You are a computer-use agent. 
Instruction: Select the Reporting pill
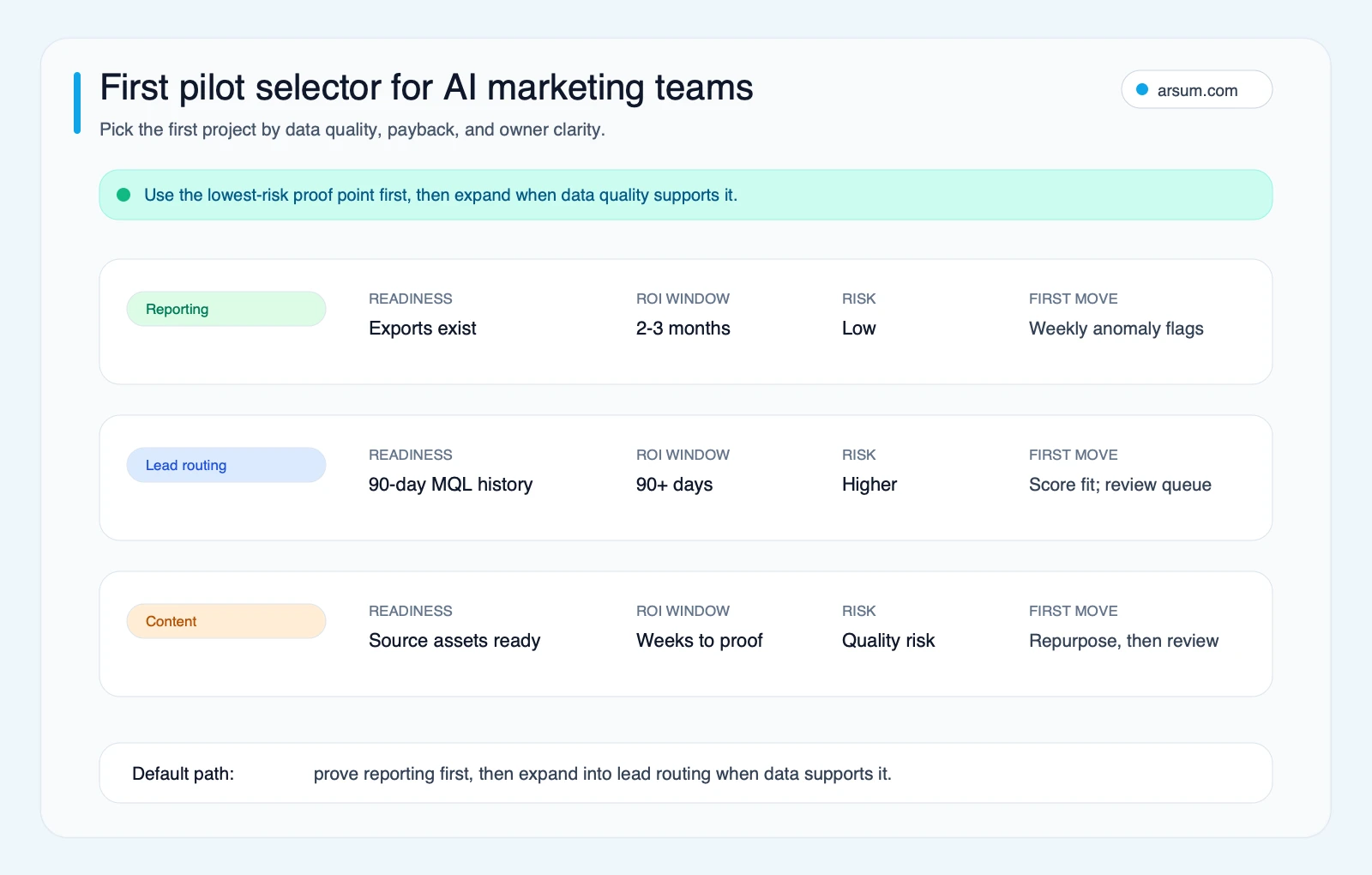pyautogui.click(x=226, y=309)
